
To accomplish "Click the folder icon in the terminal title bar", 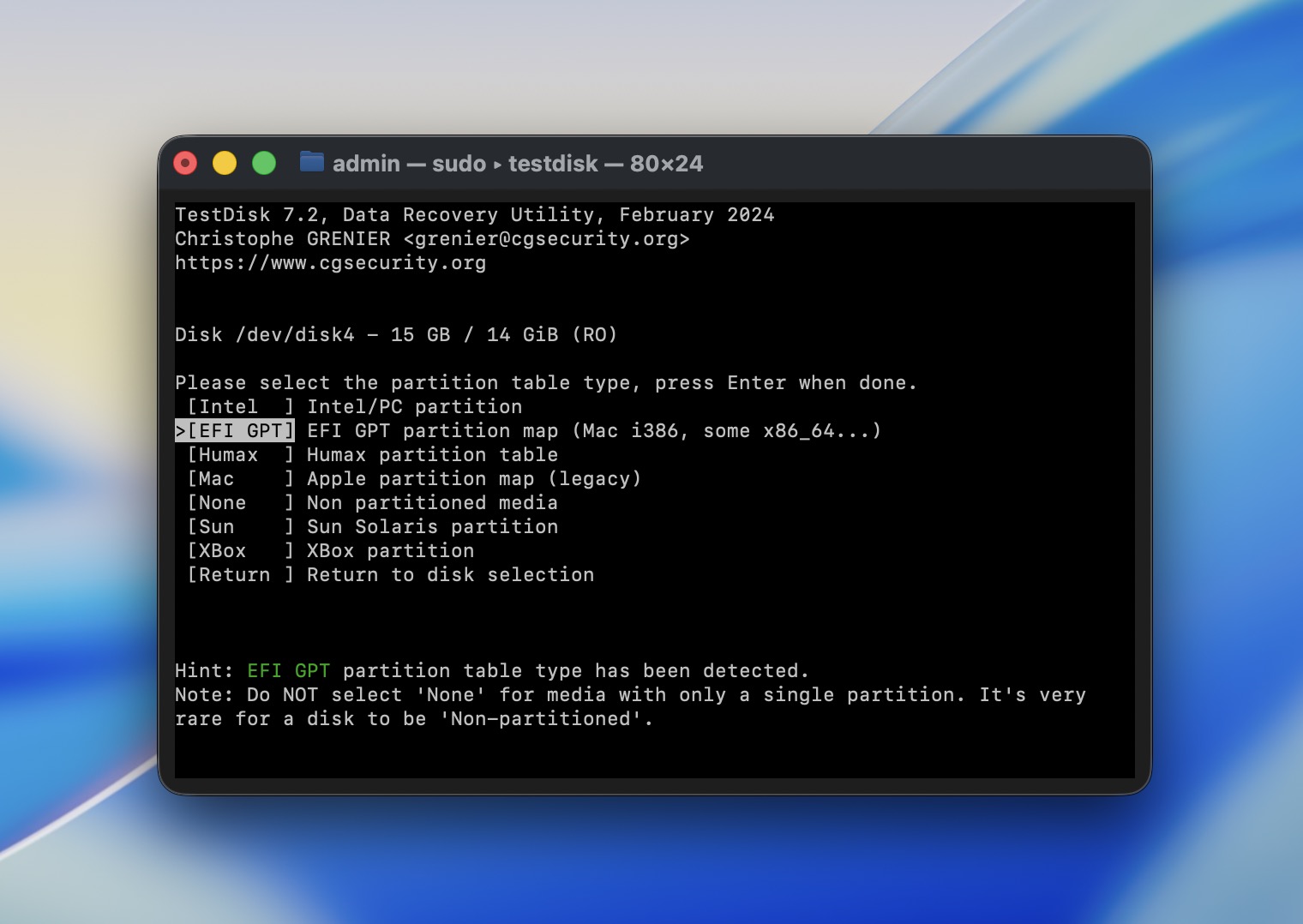I will point(311,163).
